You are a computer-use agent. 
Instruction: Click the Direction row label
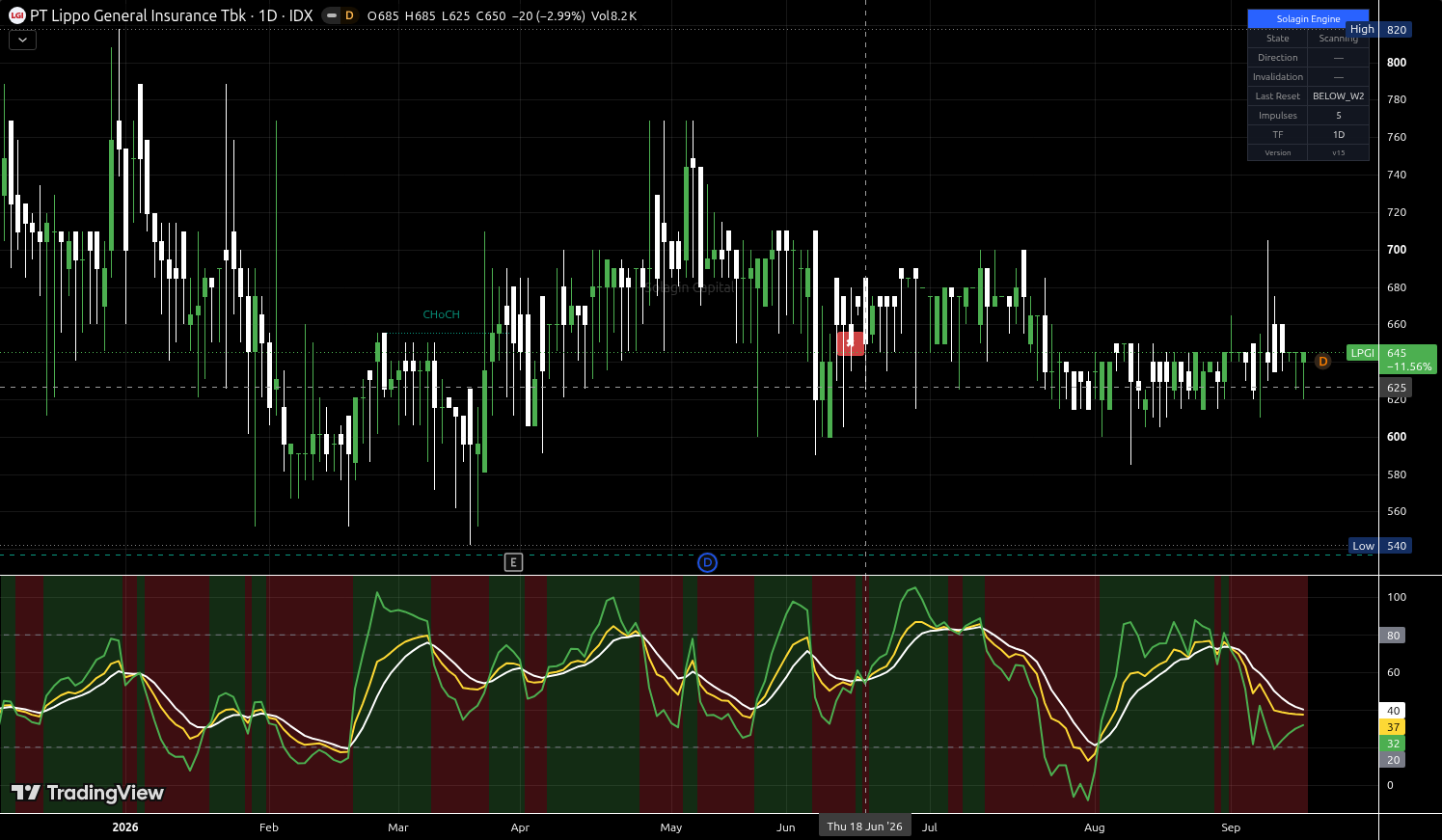coord(1277,58)
